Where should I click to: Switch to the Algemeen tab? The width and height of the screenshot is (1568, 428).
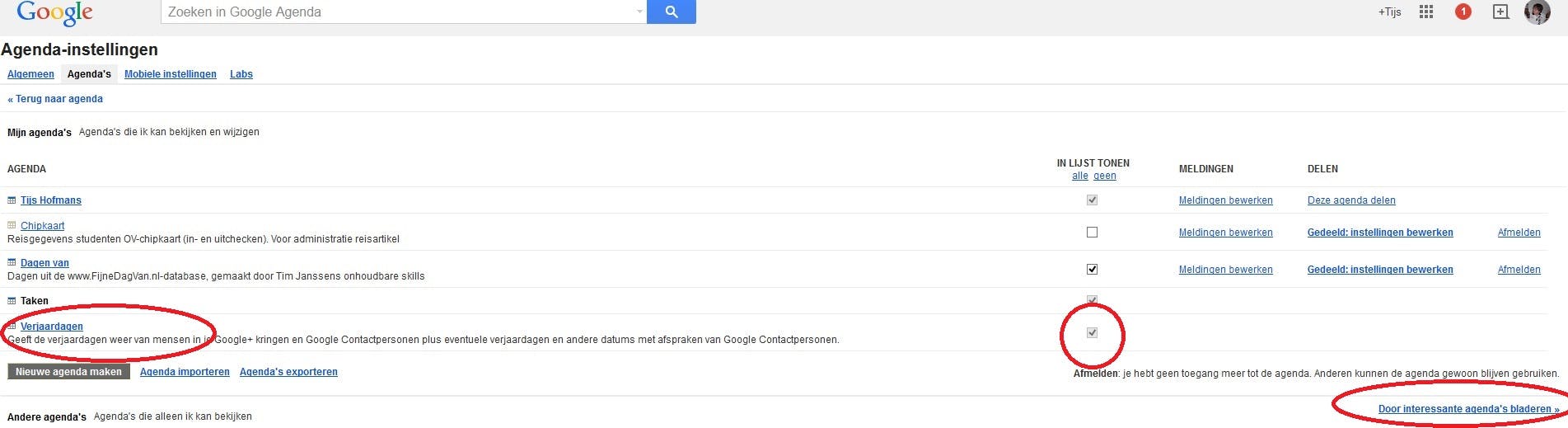click(x=30, y=74)
